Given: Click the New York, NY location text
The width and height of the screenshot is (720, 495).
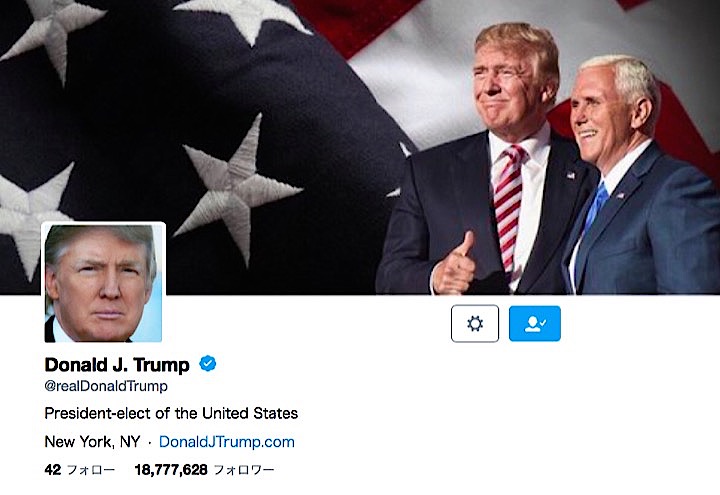Looking at the screenshot, I should click(92, 442).
